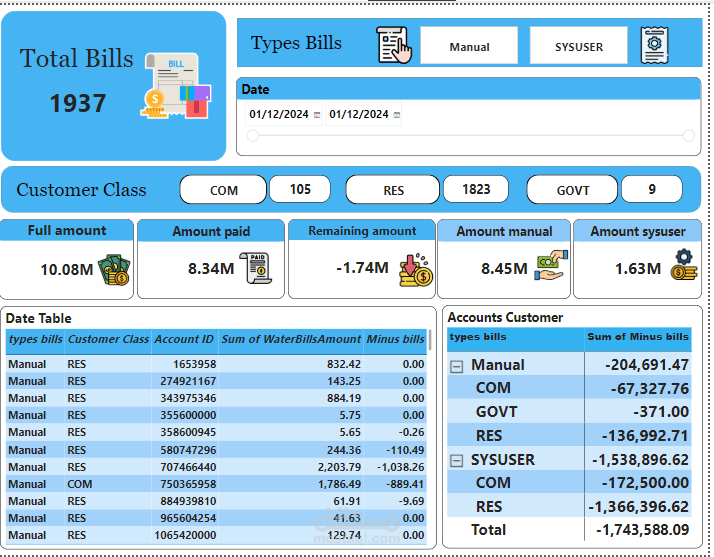Click the -136,992.71 RES value
The height and width of the screenshot is (557, 714).
pos(645,436)
